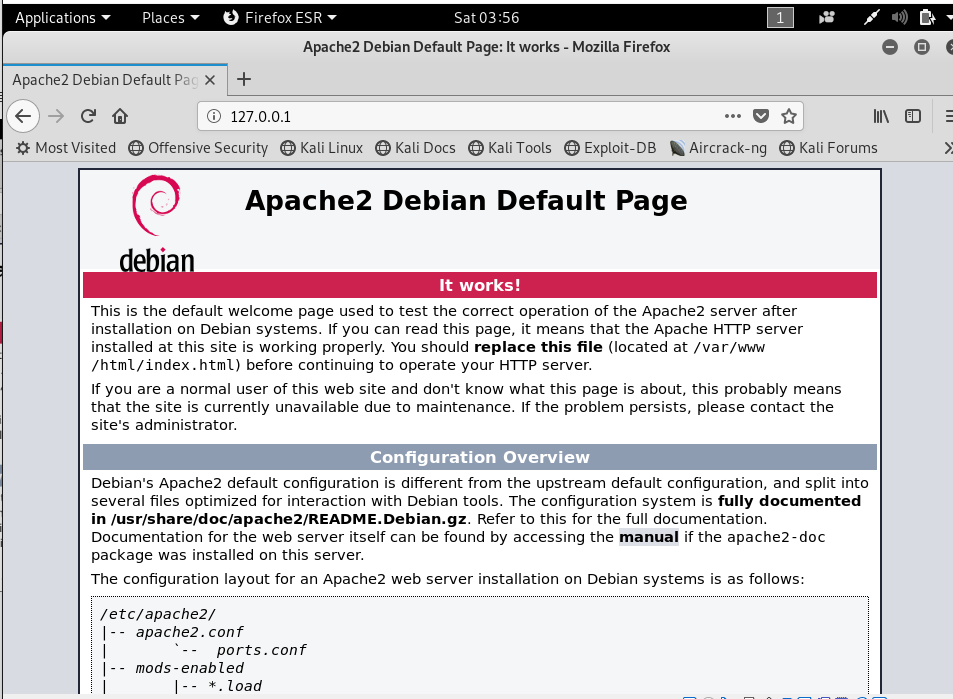Go back with the back arrow button
This screenshot has width=953, height=699.
[x=23, y=116]
